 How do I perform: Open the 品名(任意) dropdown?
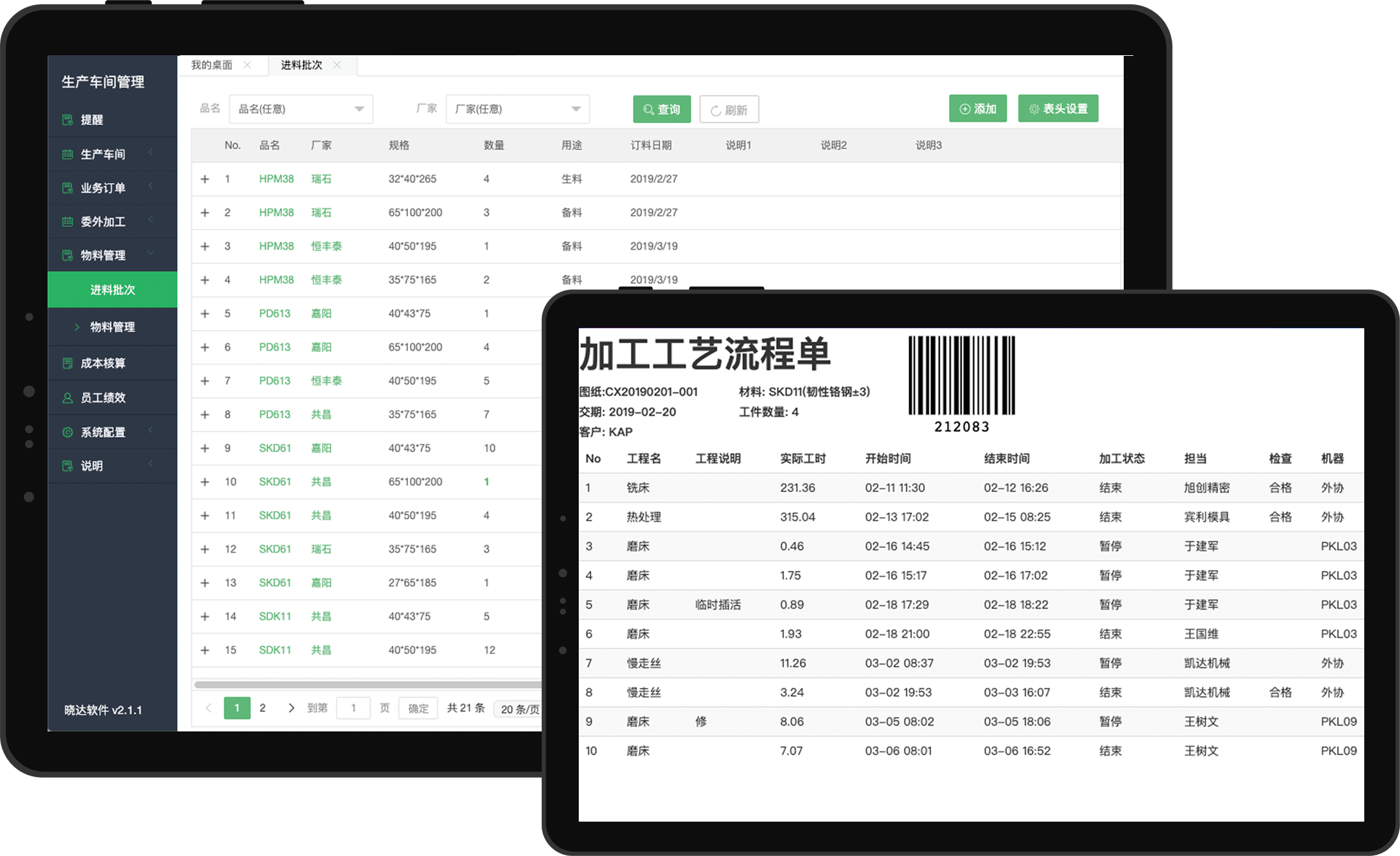tap(301, 109)
